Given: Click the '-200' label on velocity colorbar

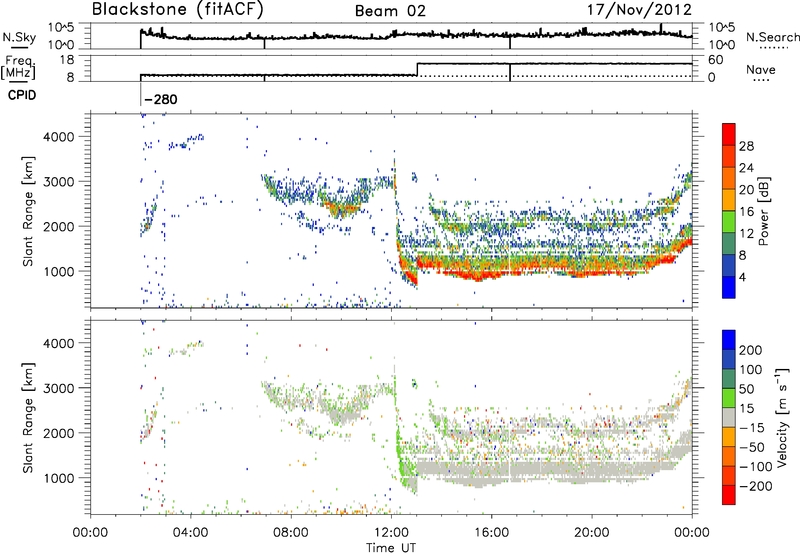Looking at the screenshot, I should click(x=755, y=486).
